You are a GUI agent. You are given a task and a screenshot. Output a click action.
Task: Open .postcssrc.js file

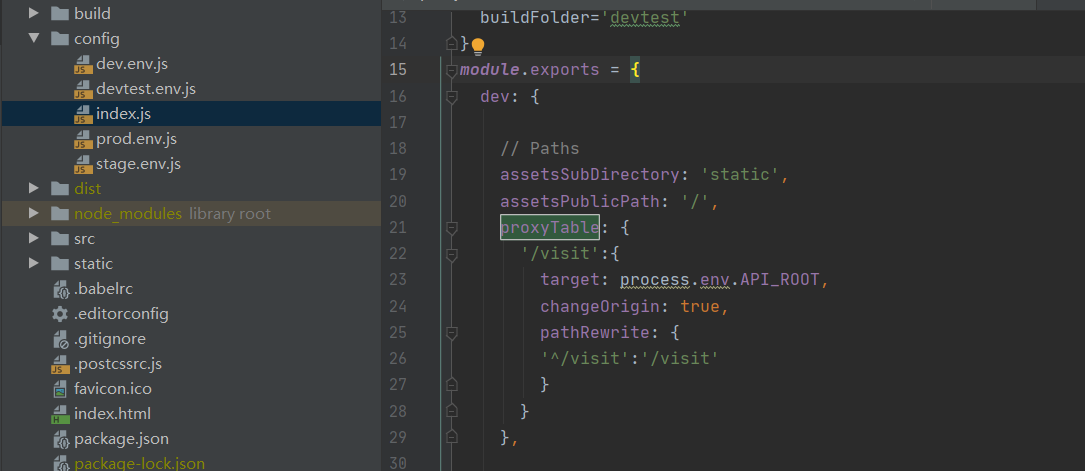(x=118, y=363)
